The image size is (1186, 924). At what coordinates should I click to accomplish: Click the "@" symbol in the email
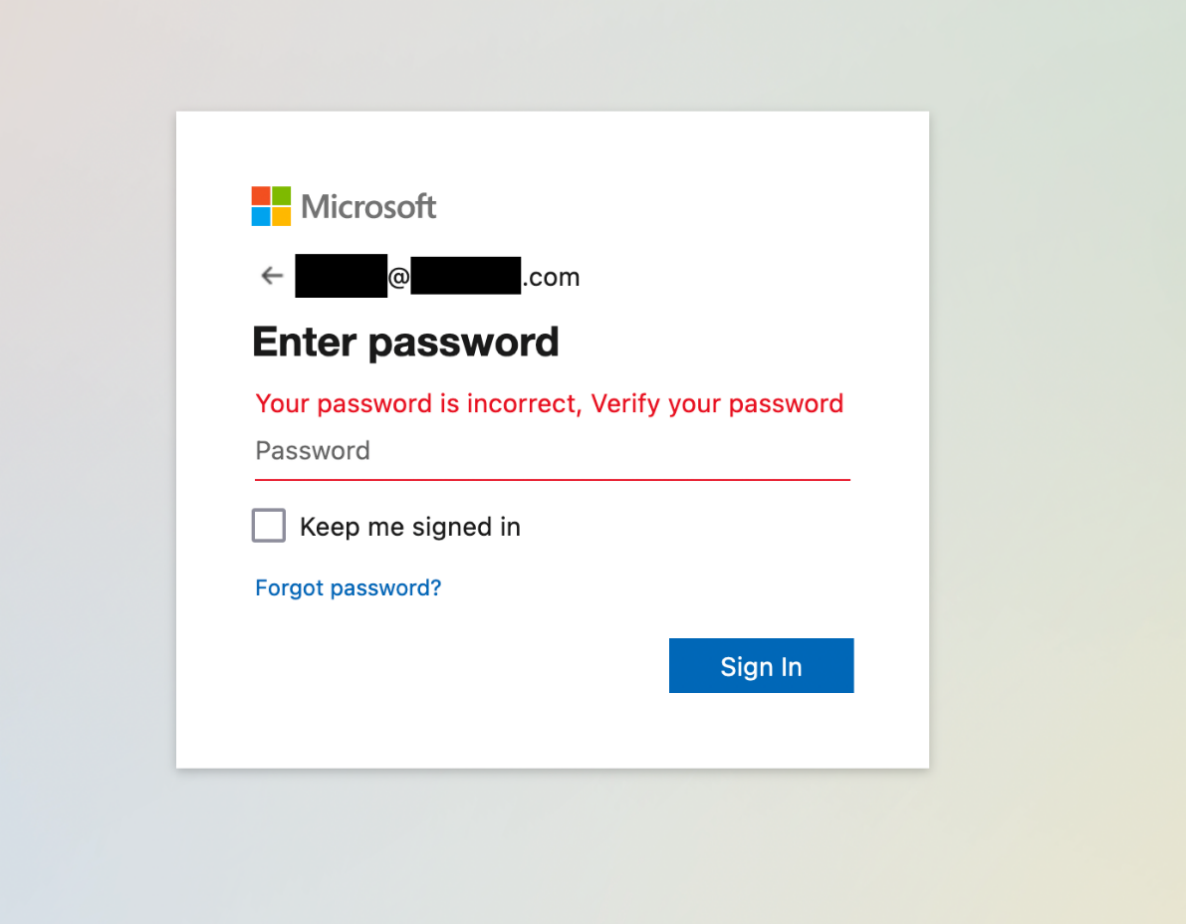(398, 278)
